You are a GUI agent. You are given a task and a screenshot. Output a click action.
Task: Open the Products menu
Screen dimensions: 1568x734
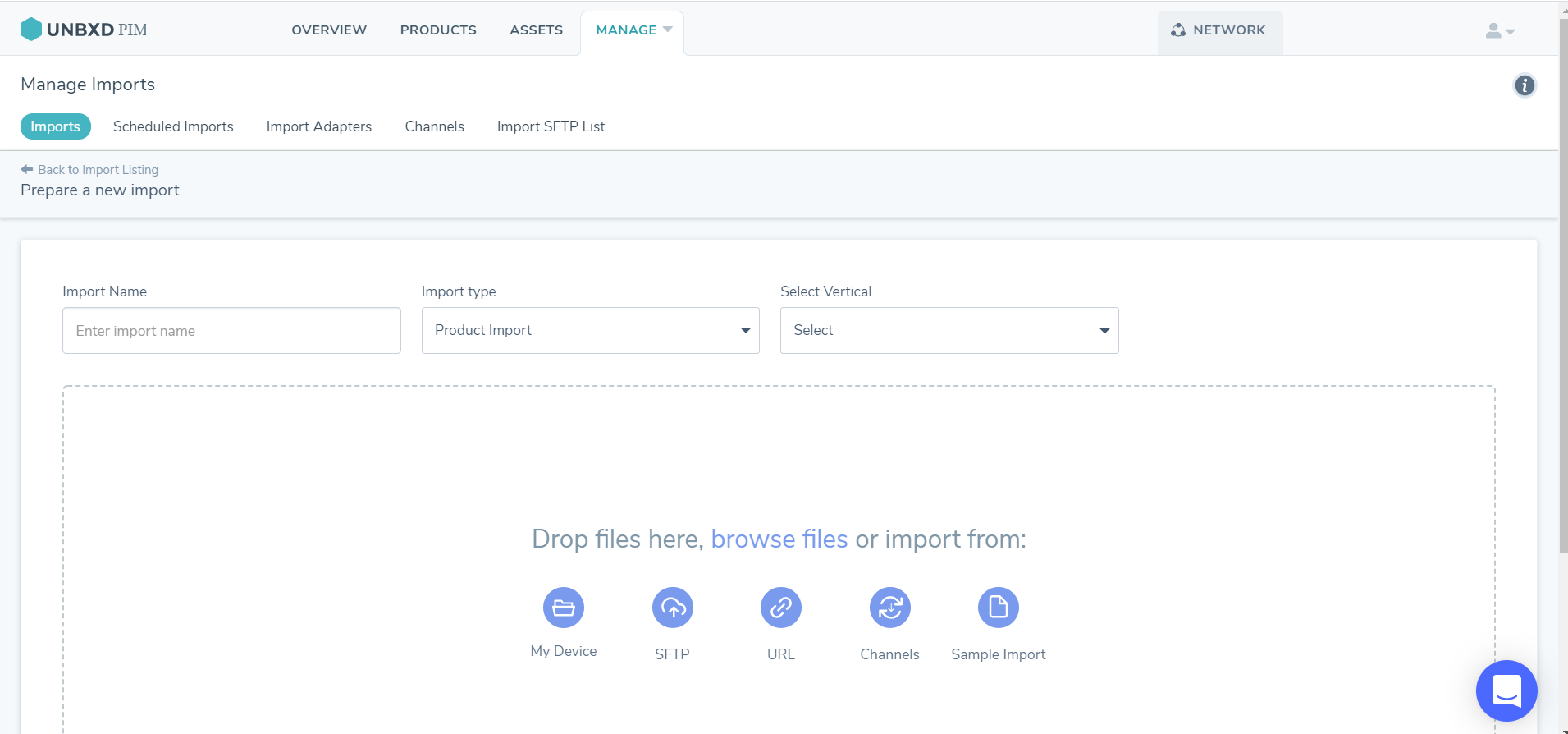[438, 30]
